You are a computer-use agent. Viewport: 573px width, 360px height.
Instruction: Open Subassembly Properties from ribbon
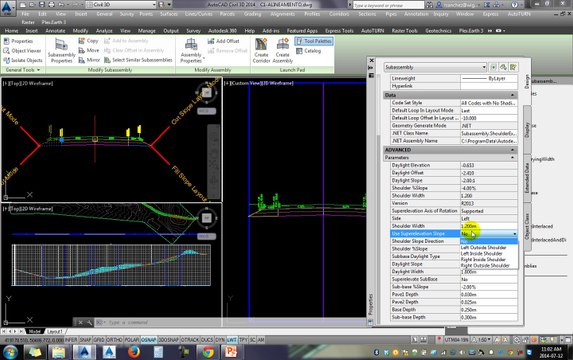pos(61,51)
